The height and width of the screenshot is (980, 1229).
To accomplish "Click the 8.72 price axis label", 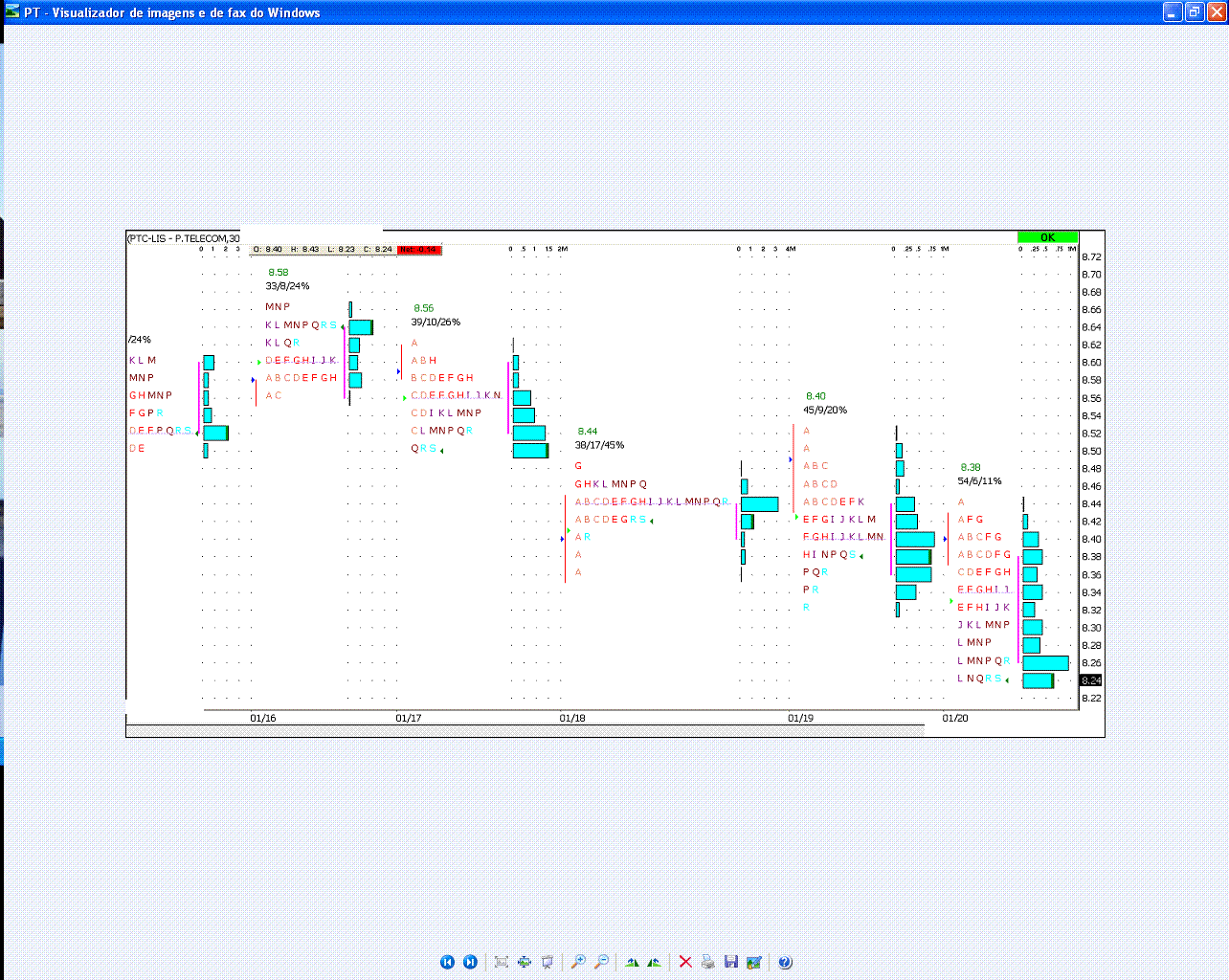I will click(1091, 257).
